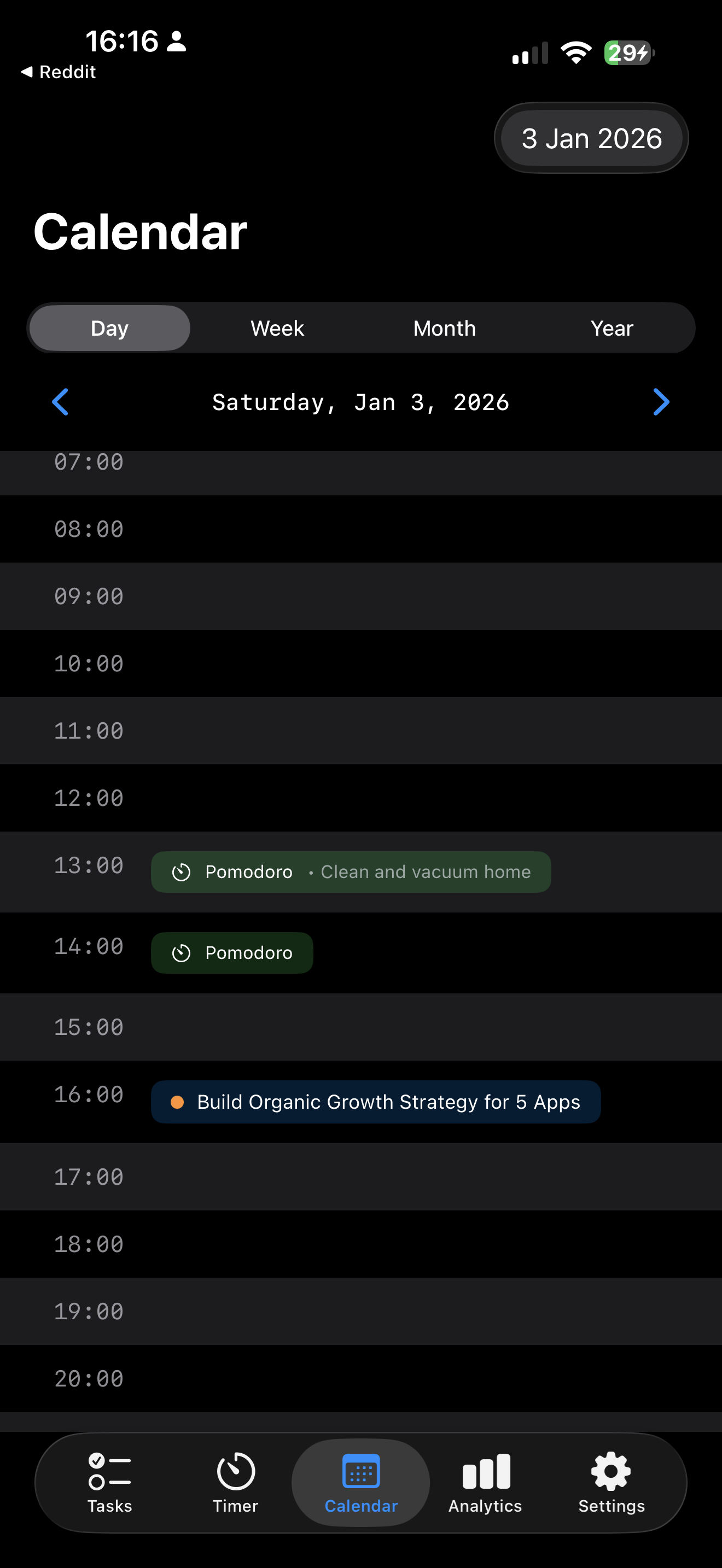The image size is (722, 1568).
Task: Advance to next day with right chevron
Action: (662, 402)
